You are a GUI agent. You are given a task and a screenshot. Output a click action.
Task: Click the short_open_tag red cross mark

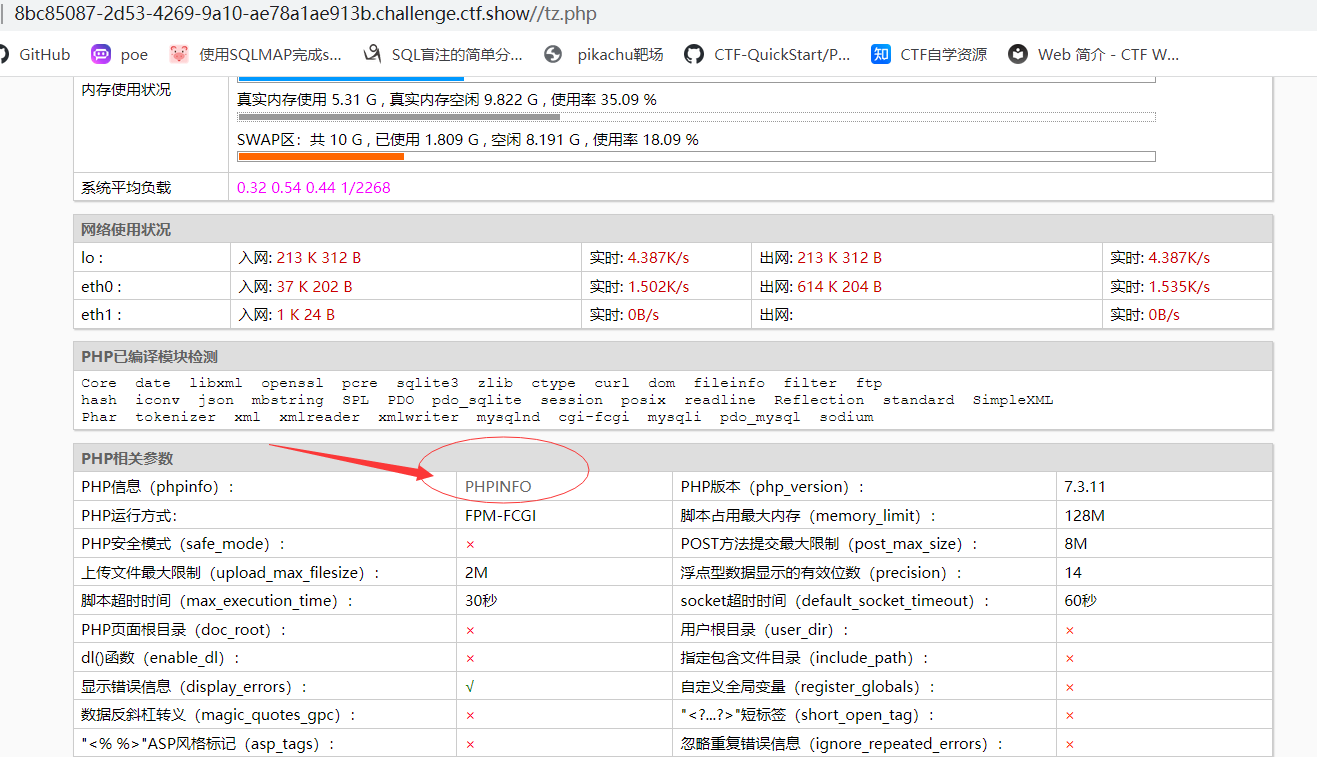(x=1070, y=716)
